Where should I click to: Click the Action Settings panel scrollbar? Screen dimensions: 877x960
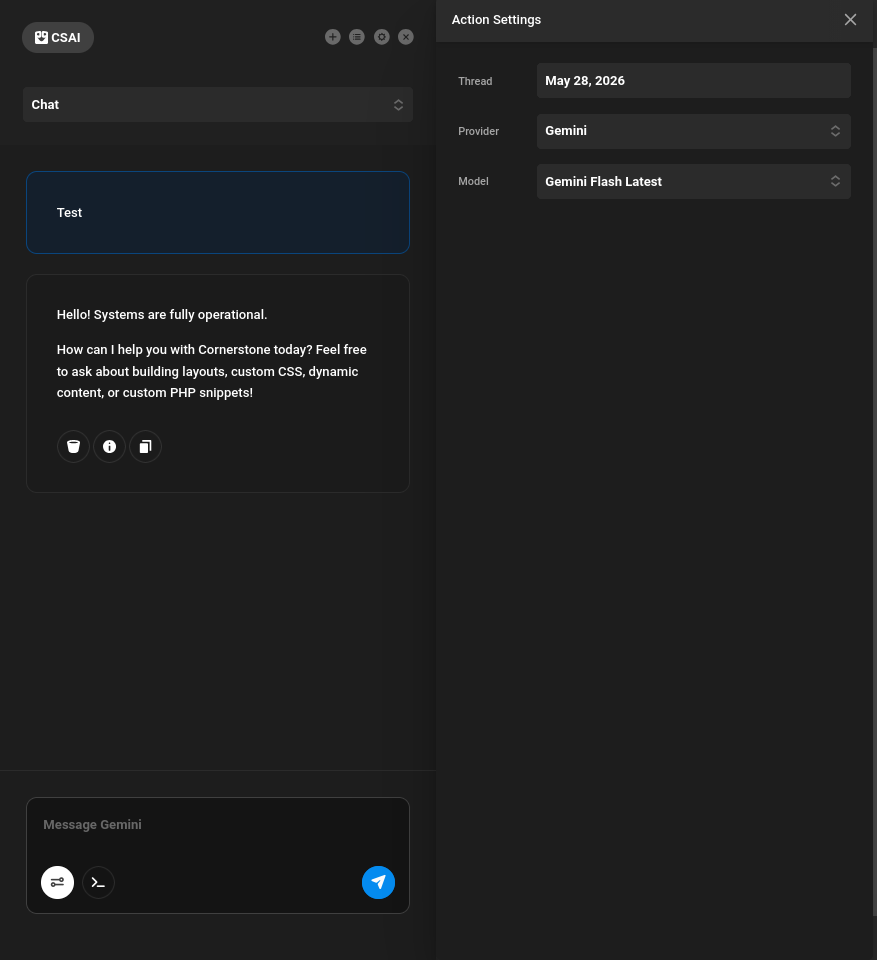(x=875, y=481)
